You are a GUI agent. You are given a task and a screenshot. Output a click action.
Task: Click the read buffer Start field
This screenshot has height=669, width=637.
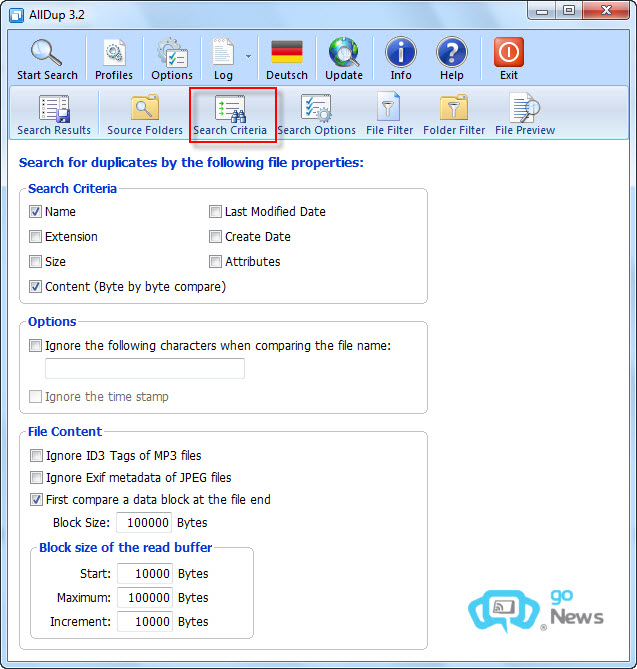(145, 573)
